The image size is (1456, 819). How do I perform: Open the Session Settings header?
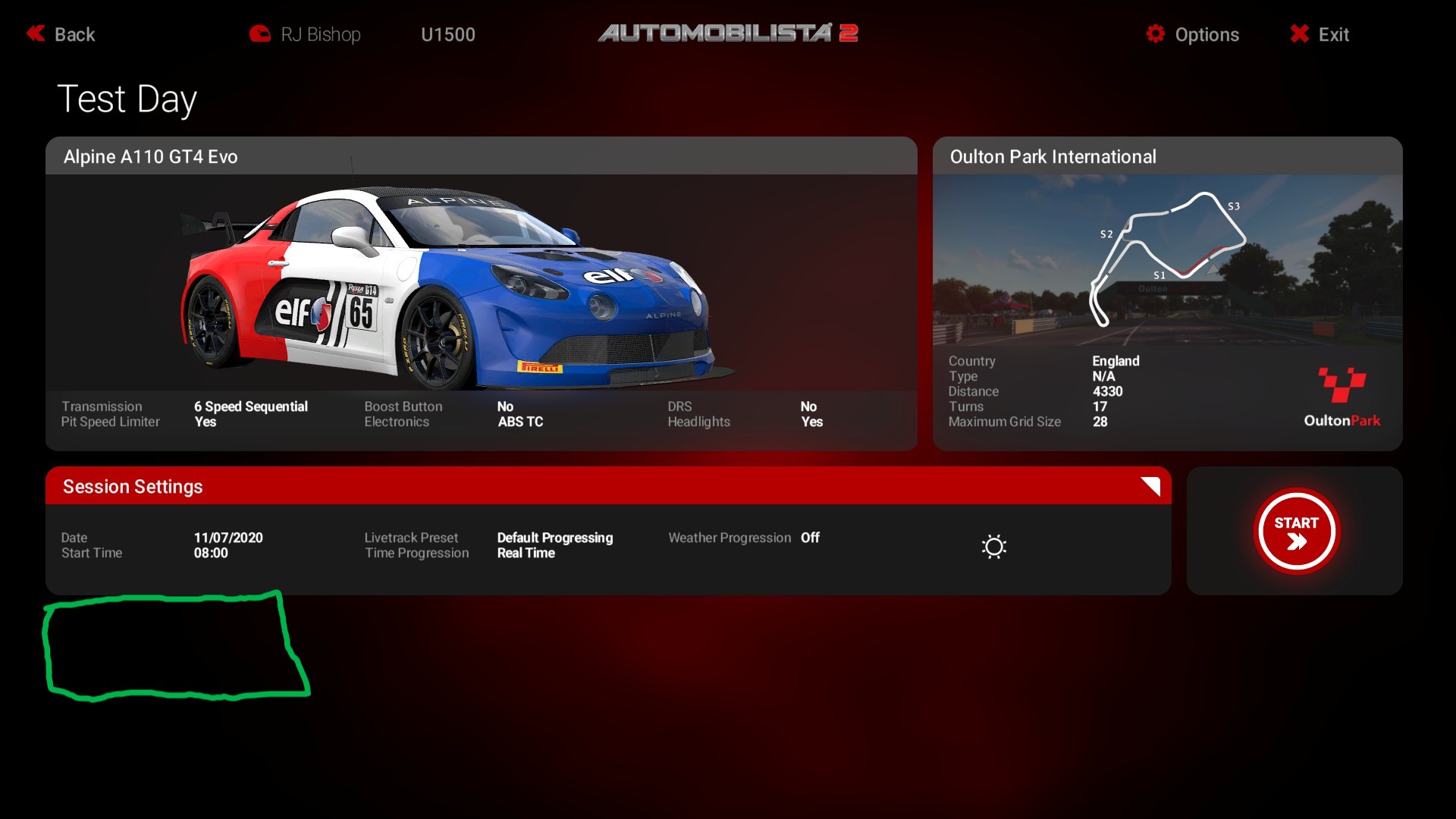pyautogui.click(x=608, y=486)
